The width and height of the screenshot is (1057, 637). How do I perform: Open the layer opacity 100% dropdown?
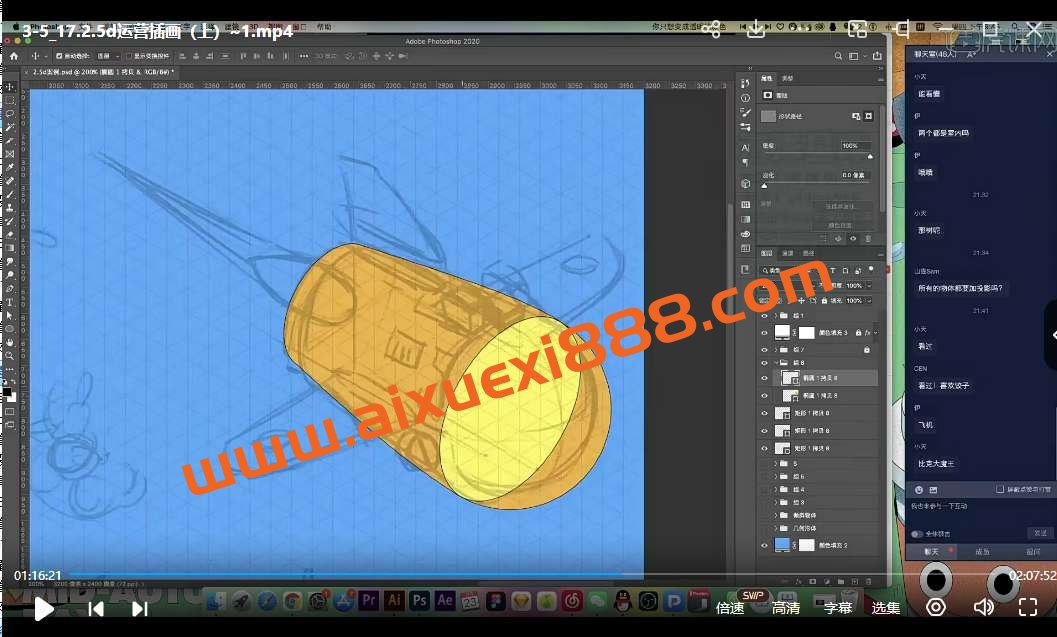tap(868, 286)
